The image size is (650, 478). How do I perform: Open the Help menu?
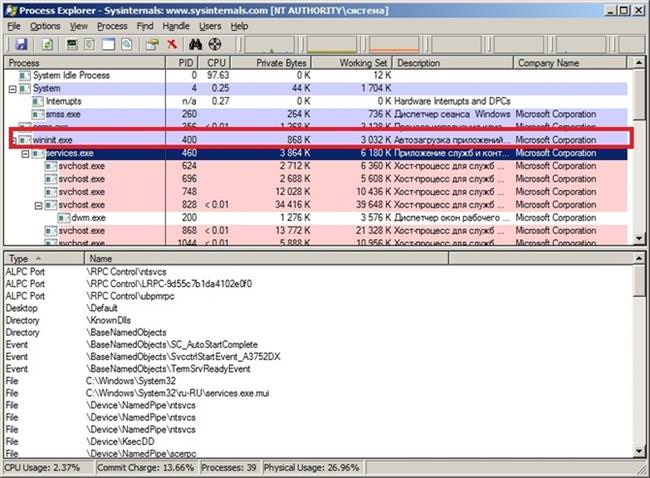point(239,26)
